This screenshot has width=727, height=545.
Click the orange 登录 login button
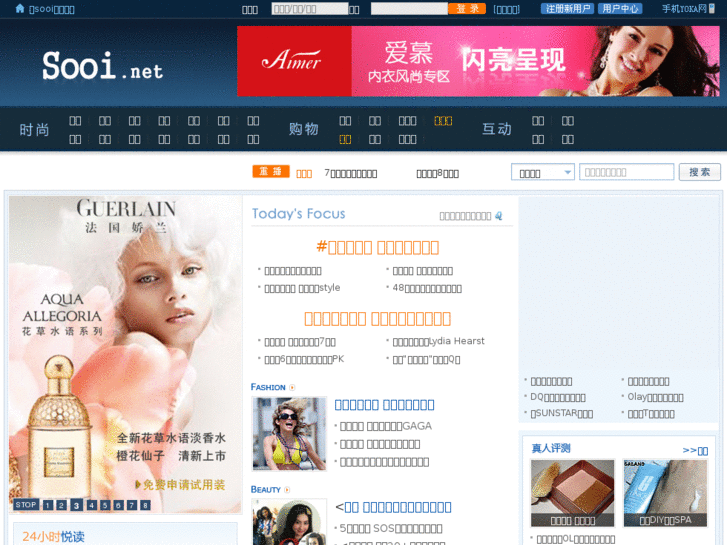pyautogui.click(x=467, y=9)
